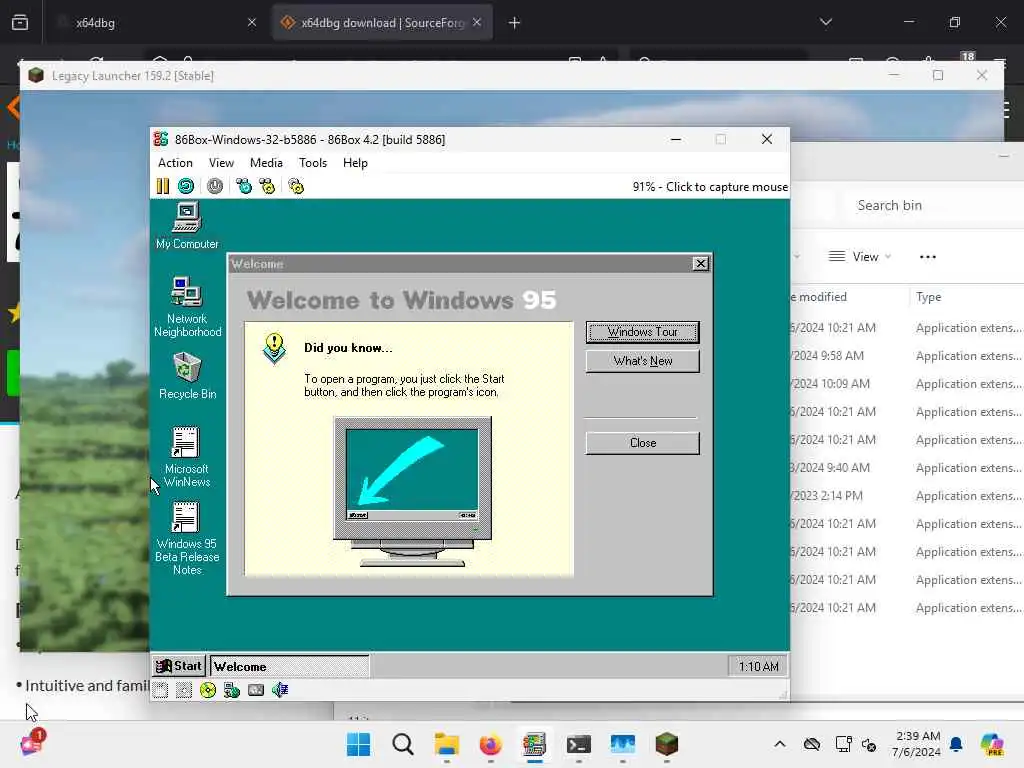Screen dimensions: 1024x768
Task: Click the browser workspaces icon at top left
Action: tap(20, 23)
